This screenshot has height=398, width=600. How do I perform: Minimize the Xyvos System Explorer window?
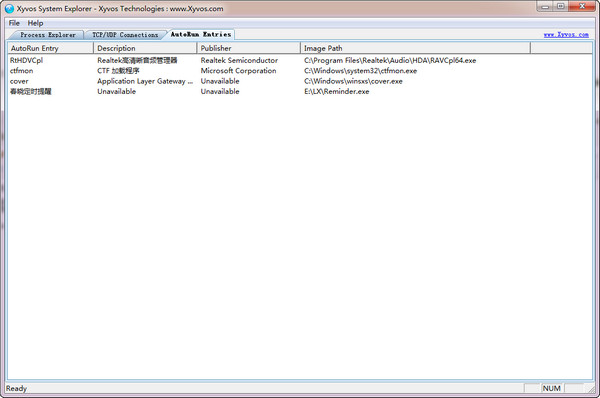point(546,7)
